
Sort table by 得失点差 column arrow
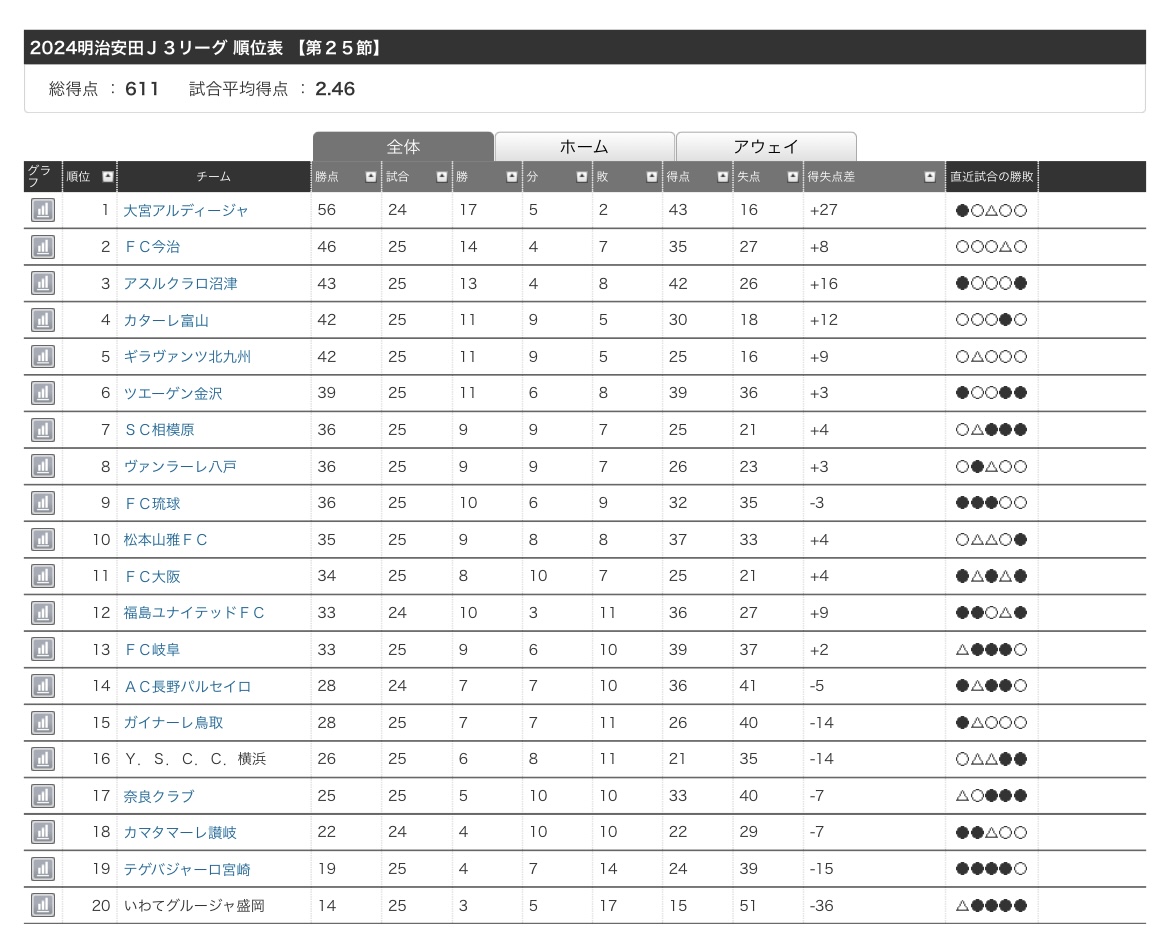tap(930, 177)
